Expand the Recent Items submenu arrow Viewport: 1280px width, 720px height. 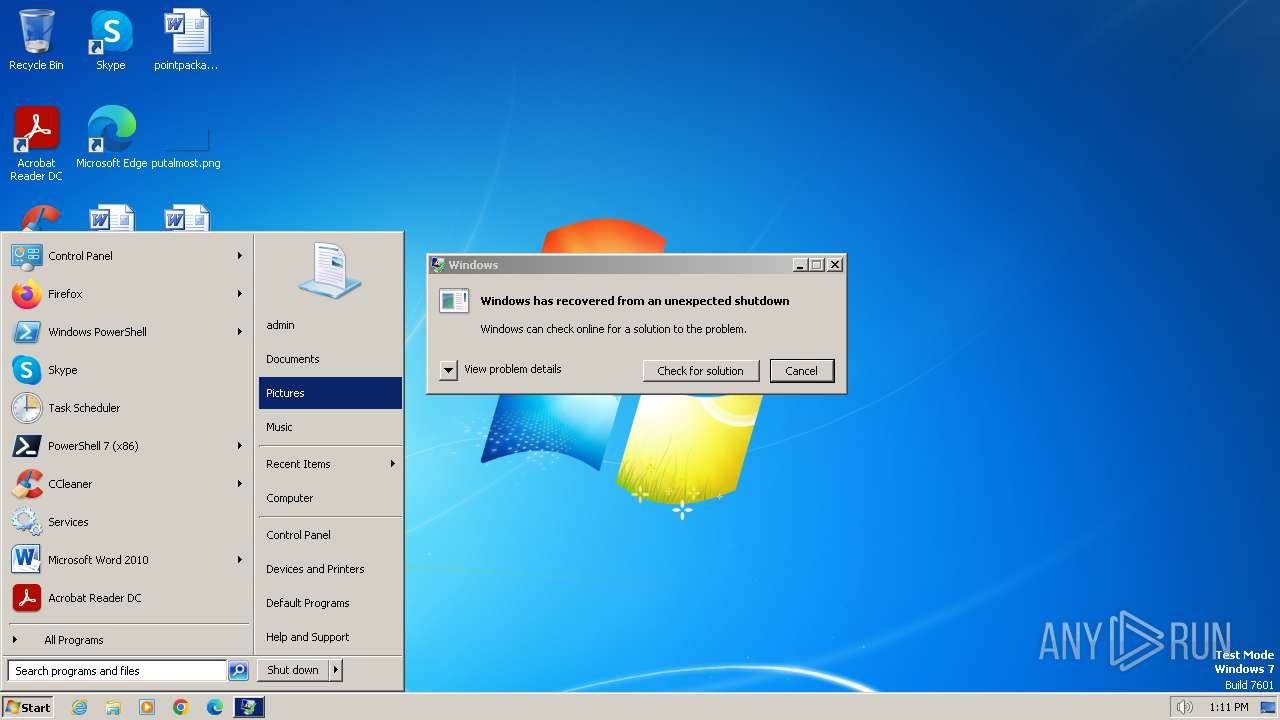(393, 464)
